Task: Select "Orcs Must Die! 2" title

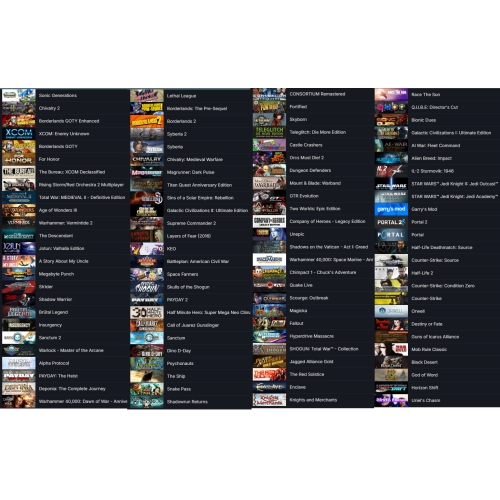Action: (307, 158)
